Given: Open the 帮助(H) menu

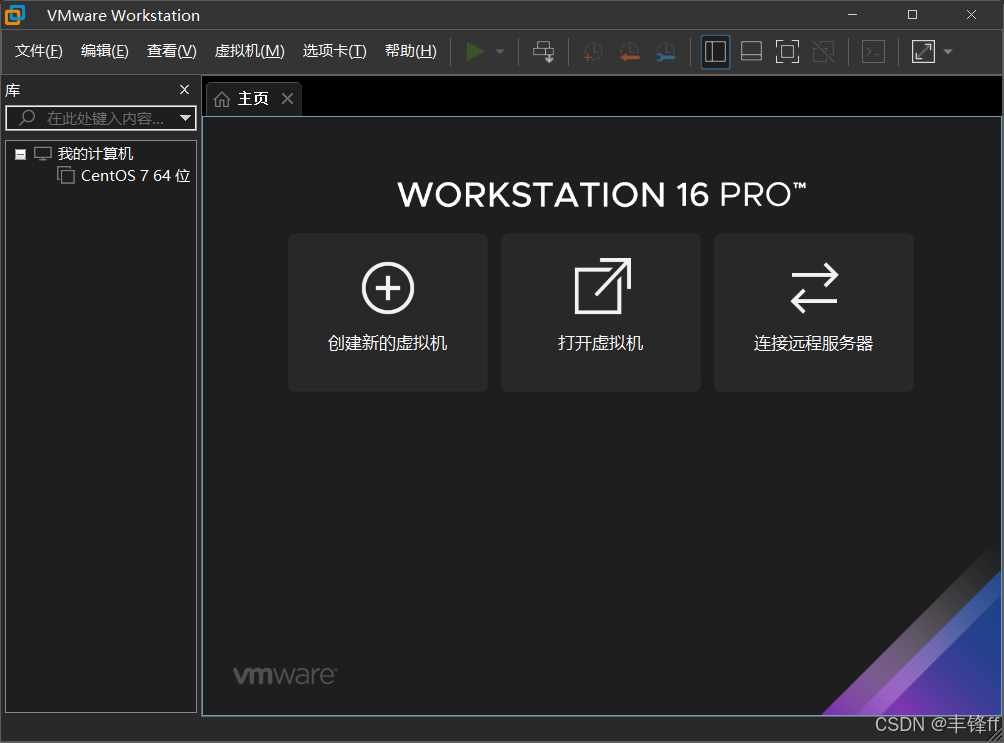Looking at the screenshot, I should click(410, 51).
